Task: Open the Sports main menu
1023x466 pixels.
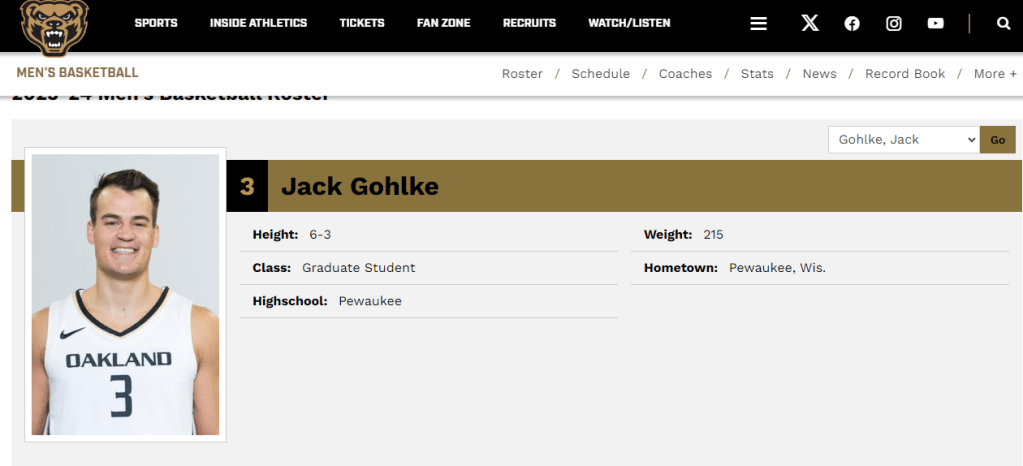Action: point(156,23)
